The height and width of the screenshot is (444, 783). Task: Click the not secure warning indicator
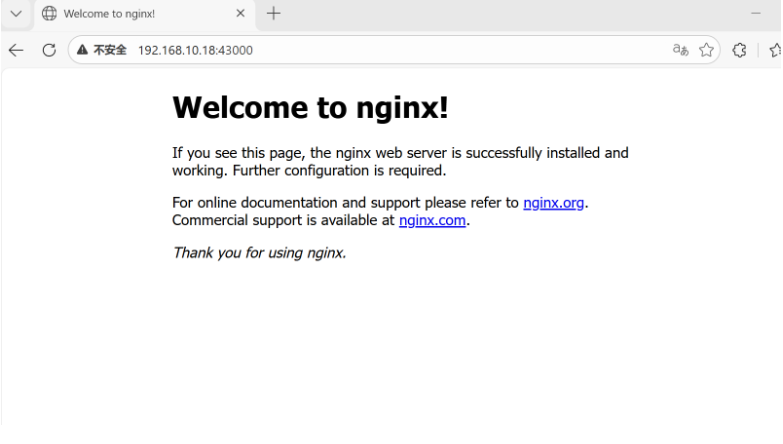pyautogui.click(x=102, y=50)
